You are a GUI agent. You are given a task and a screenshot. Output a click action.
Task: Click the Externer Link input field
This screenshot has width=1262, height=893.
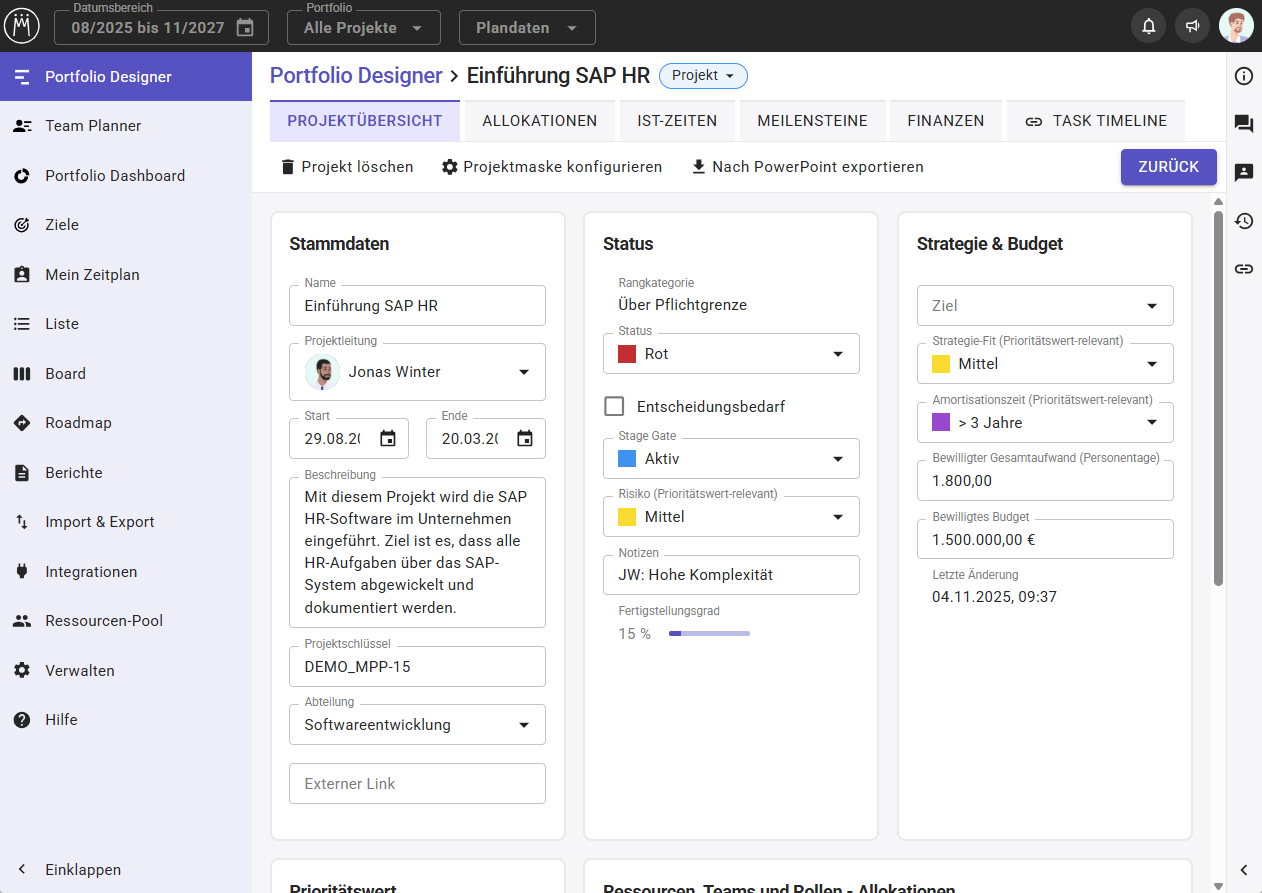click(x=417, y=784)
